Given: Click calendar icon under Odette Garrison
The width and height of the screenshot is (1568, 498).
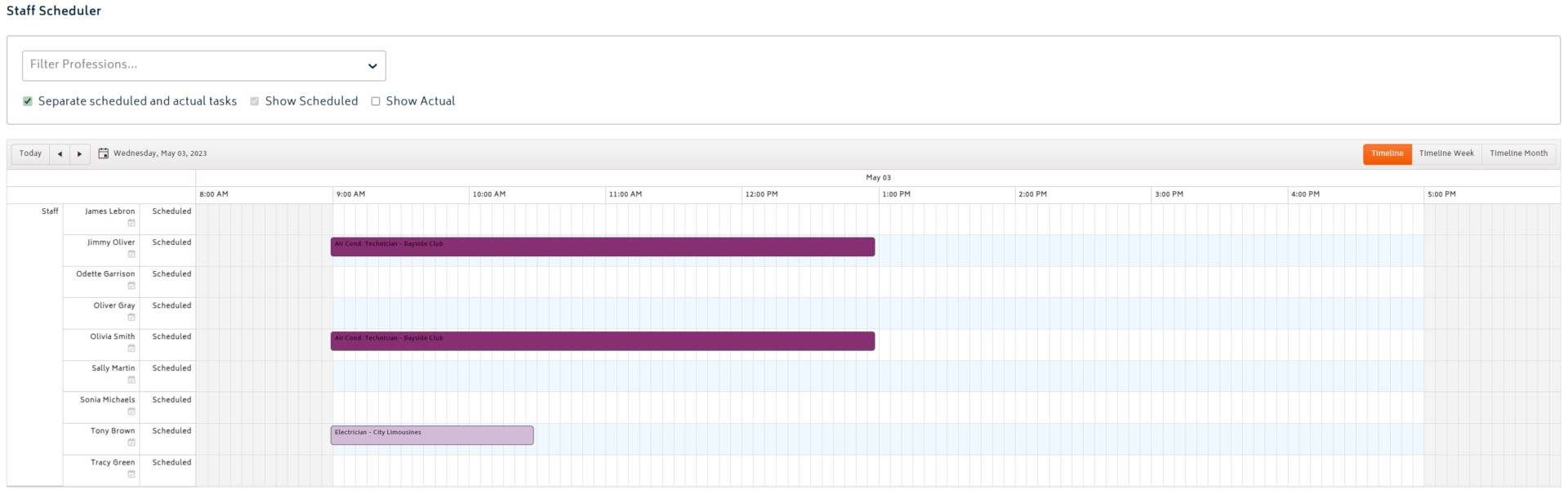Looking at the screenshot, I should 131,286.
